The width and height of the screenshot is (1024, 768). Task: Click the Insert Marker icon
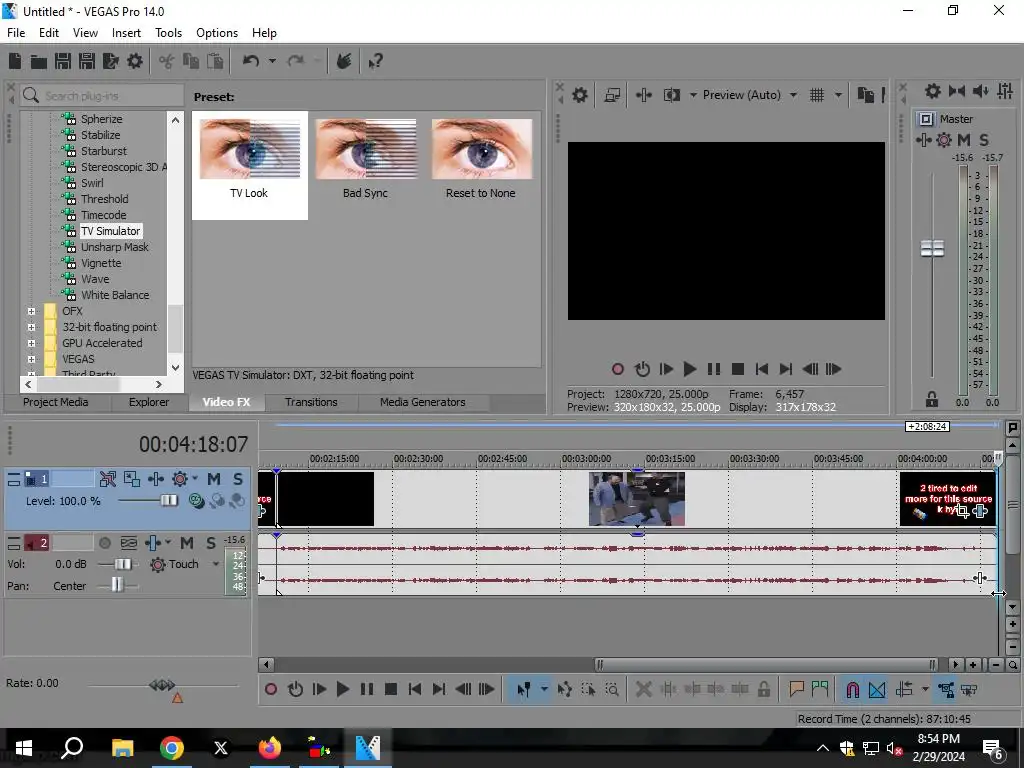796,689
